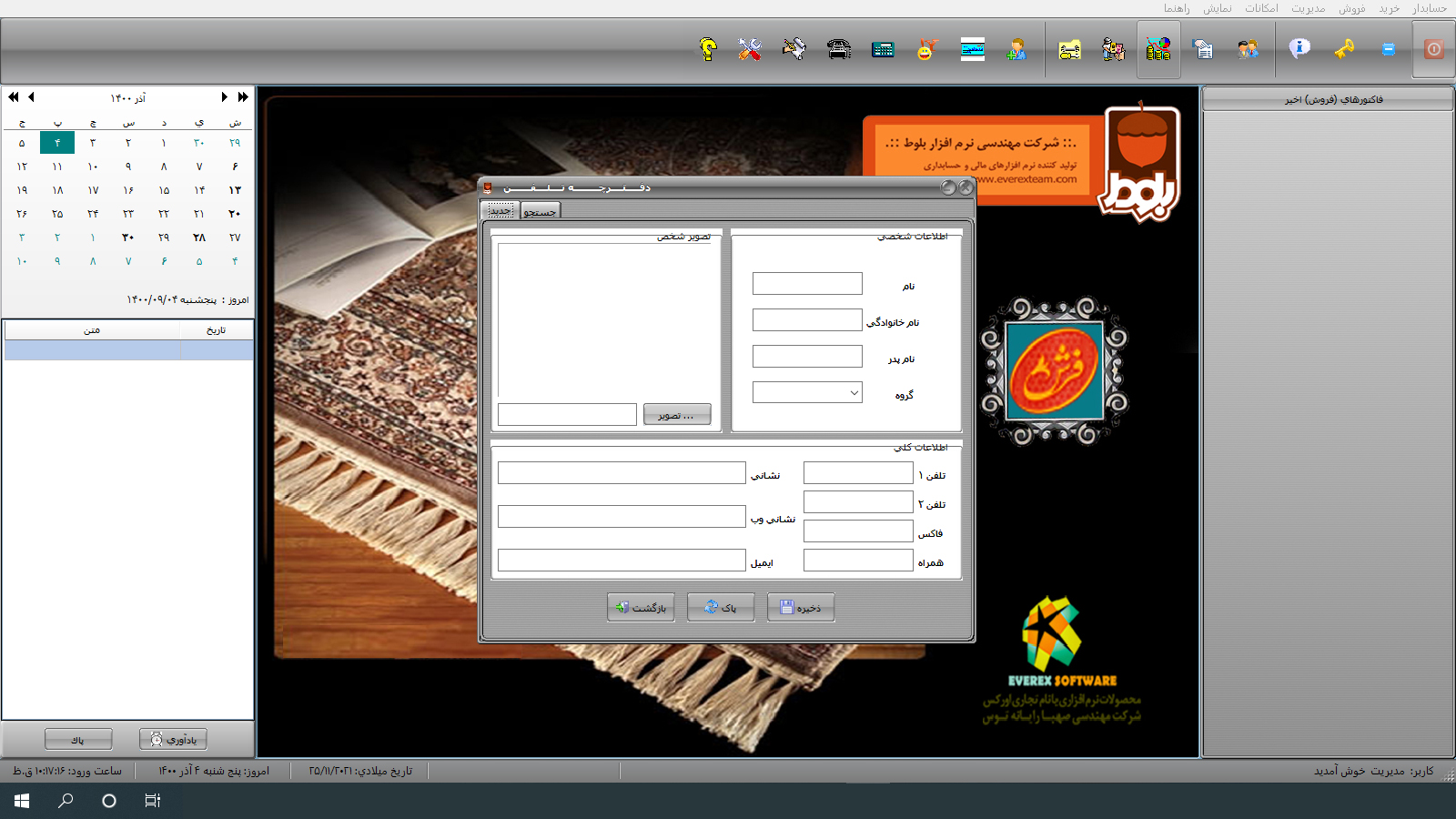Open the calculator from the toolbar
The height and width of the screenshot is (819, 1456).
883,49
